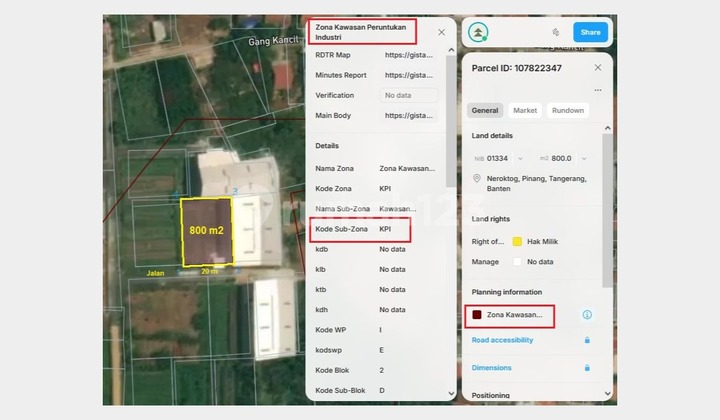Click the Kode Zona value KPI
The image size is (720, 420).
pyautogui.click(x=385, y=189)
